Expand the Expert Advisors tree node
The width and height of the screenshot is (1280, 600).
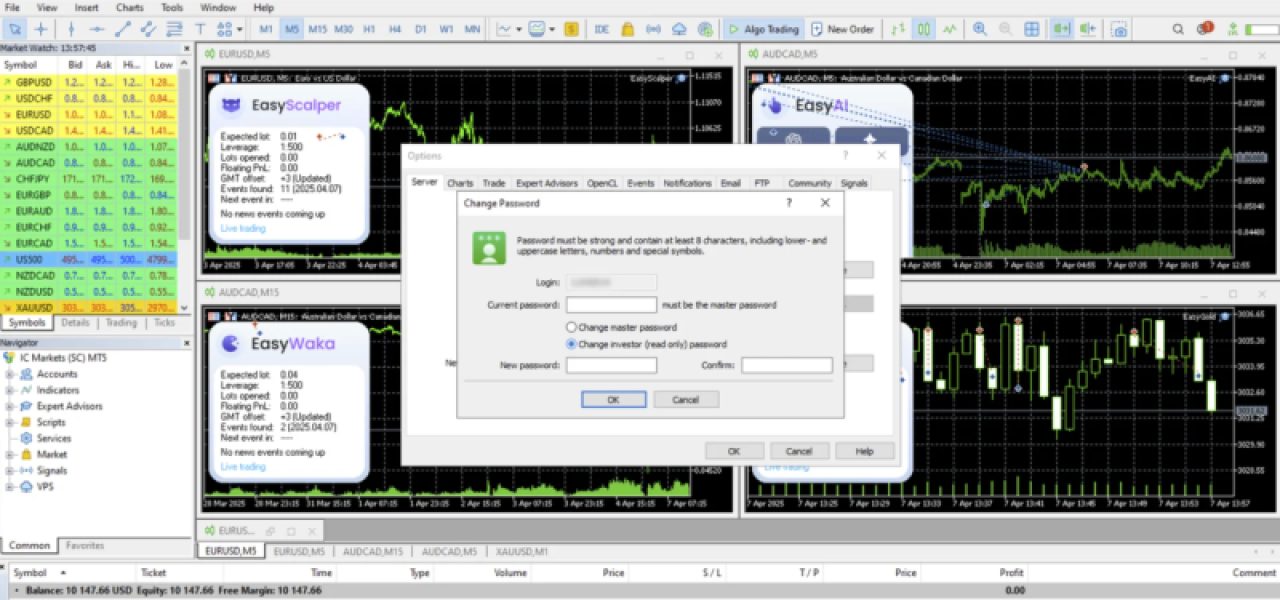9,406
